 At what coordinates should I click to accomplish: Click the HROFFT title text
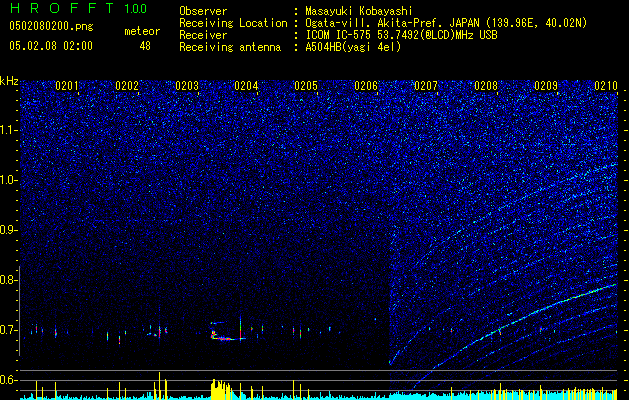pyautogui.click(x=62, y=8)
